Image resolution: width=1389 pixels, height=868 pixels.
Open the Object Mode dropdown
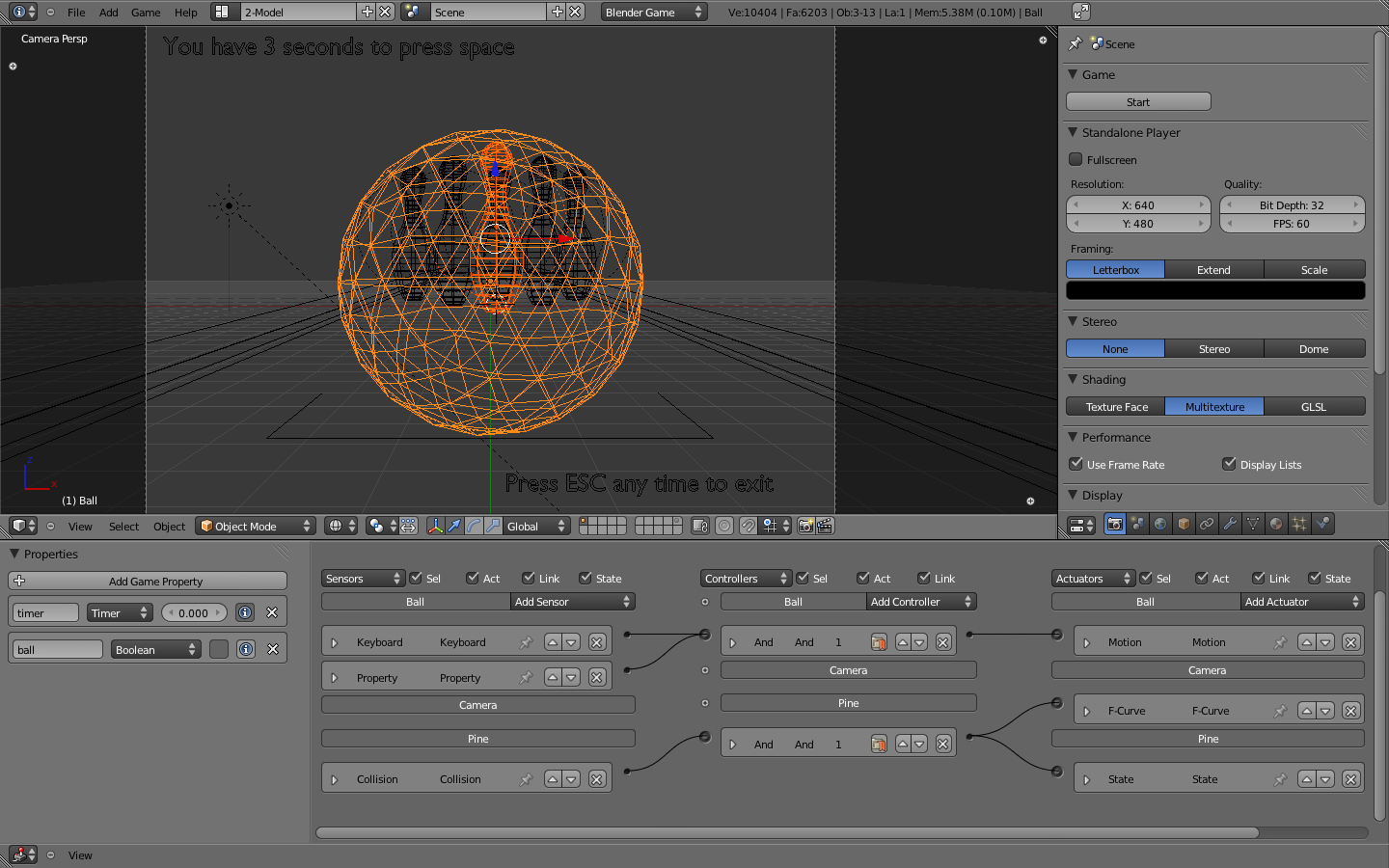click(x=256, y=526)
